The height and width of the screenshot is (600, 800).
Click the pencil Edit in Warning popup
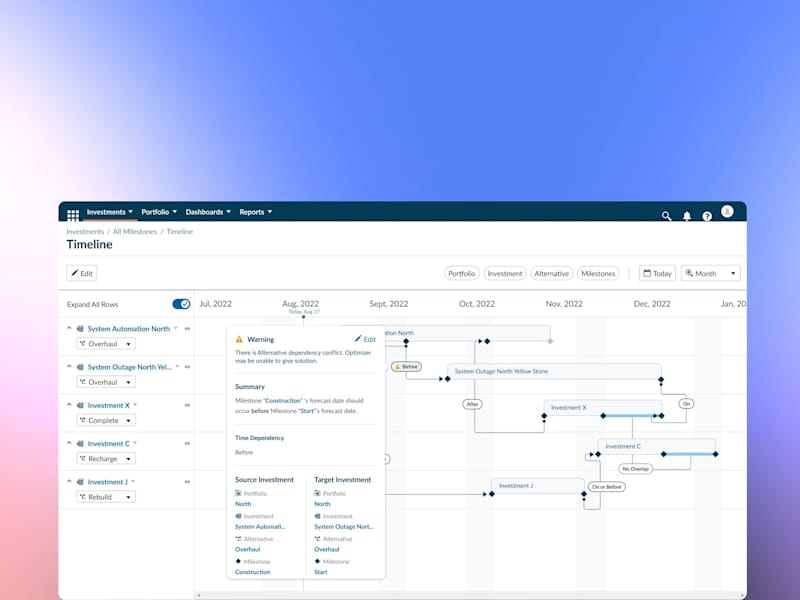tap(365, 339)
